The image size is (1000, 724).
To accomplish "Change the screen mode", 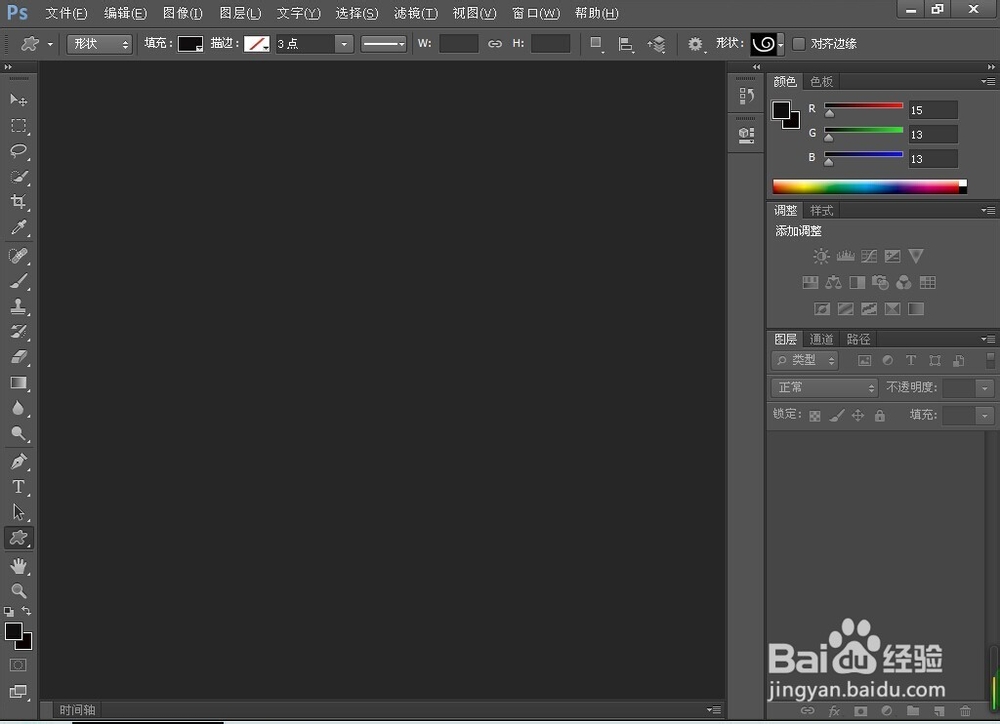I will pos(18,692).
